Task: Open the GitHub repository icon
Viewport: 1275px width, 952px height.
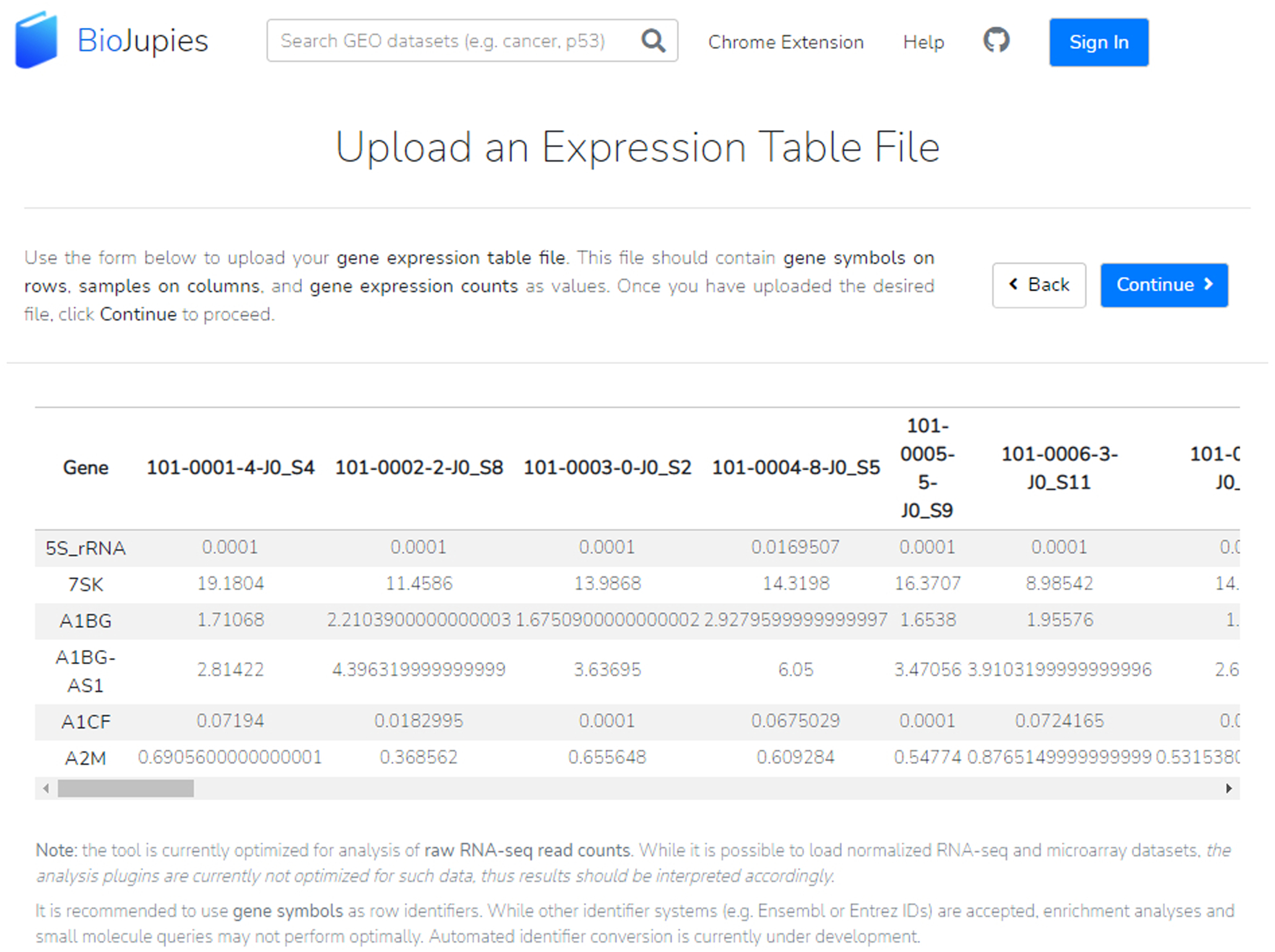Action: 996,40
